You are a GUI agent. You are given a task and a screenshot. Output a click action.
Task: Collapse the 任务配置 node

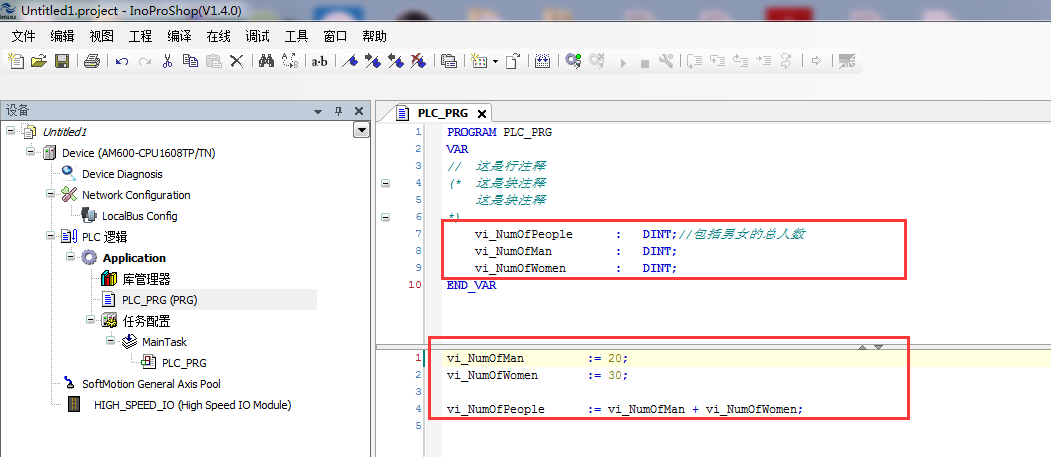tap(90, 319)
